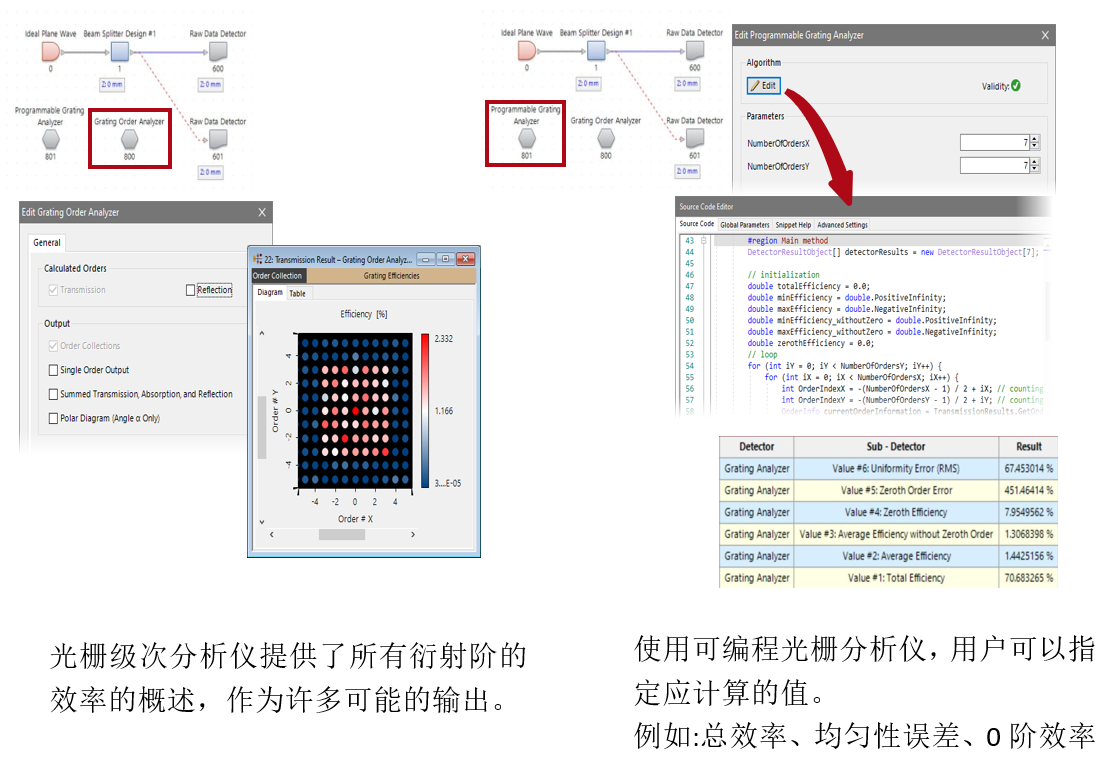Enable the Reflection checkbox

191,290
